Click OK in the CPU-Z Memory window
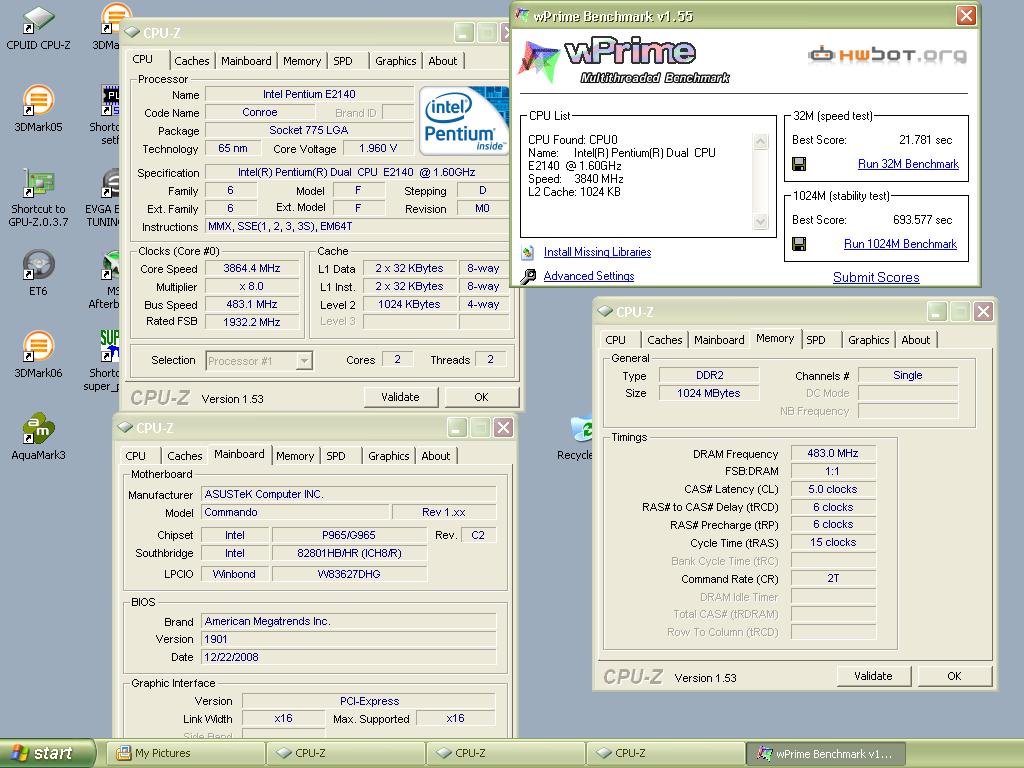This screenshot has width=1024, height=768. click(x=954, y=676)
